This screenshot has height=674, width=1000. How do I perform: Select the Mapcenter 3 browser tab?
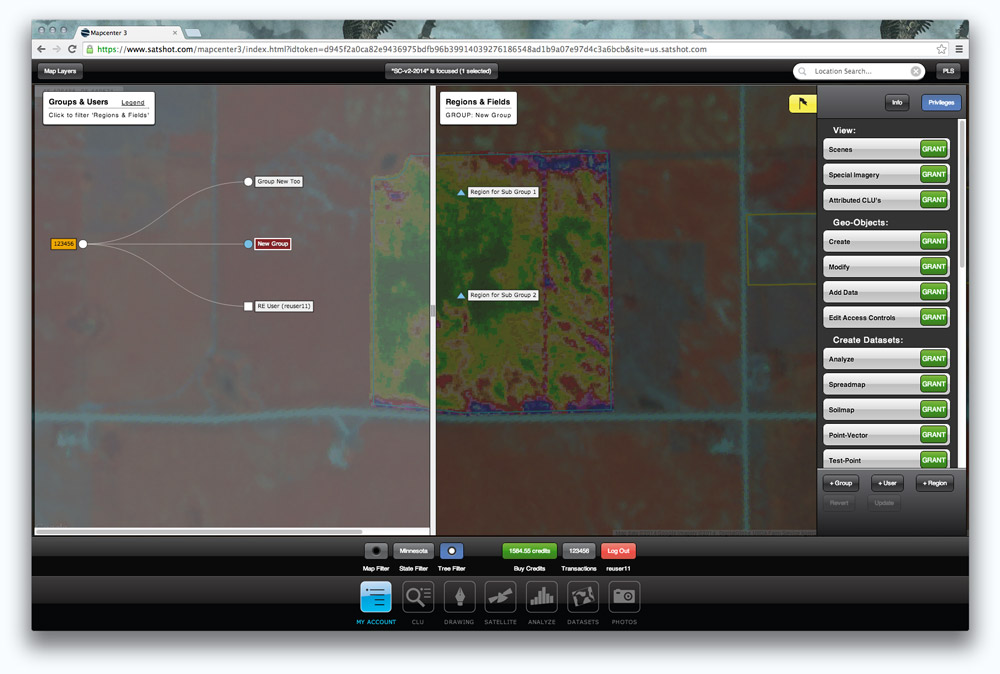click(128, 33)
